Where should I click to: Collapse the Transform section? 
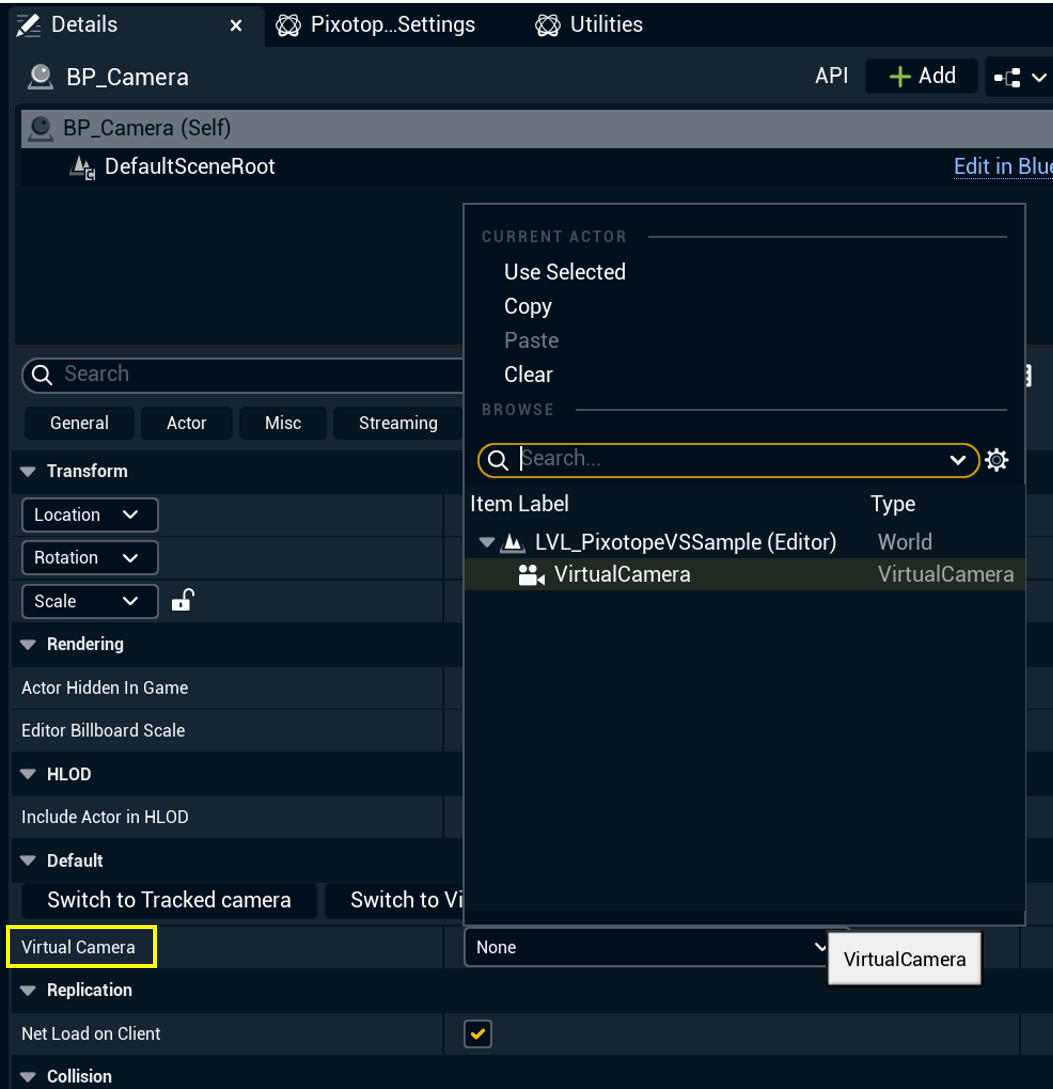(x=28, y=472)
